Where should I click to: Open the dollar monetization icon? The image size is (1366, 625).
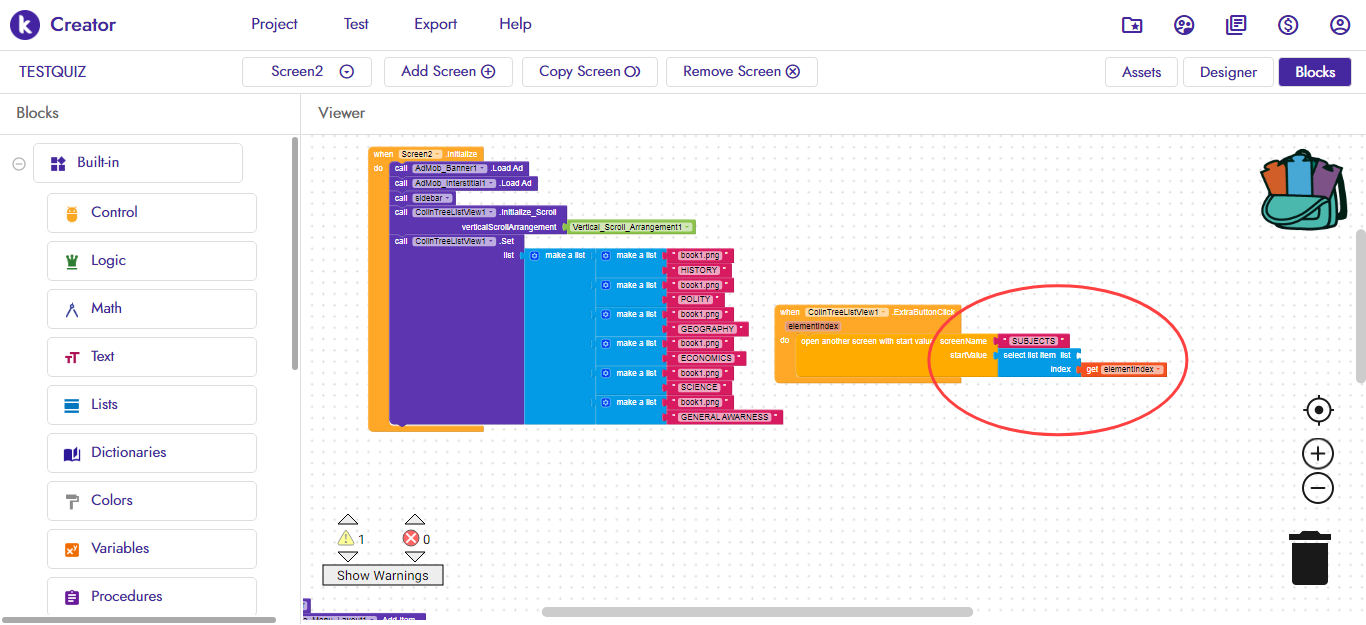click(1288, 25)
